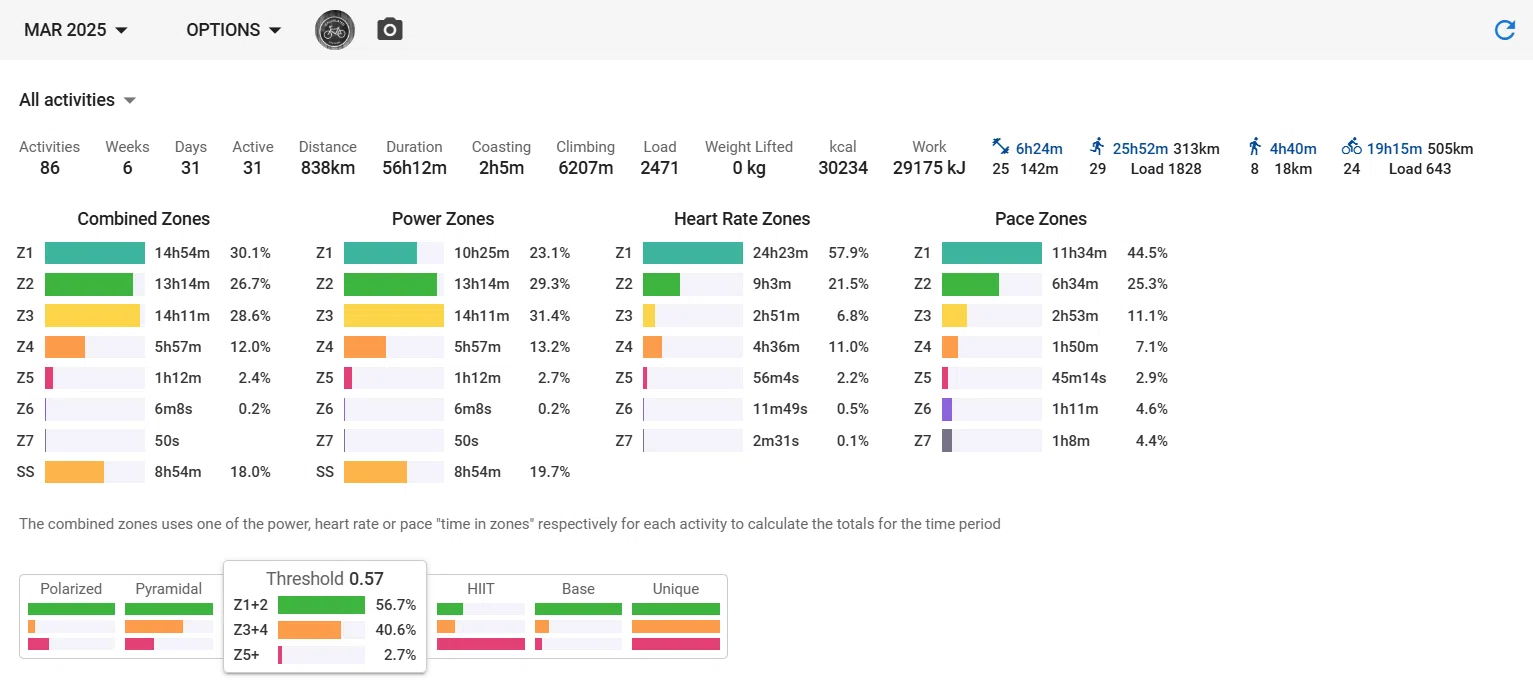
Task: Click the run icon beside 25h52m
Action: [x=1097, y=147]
